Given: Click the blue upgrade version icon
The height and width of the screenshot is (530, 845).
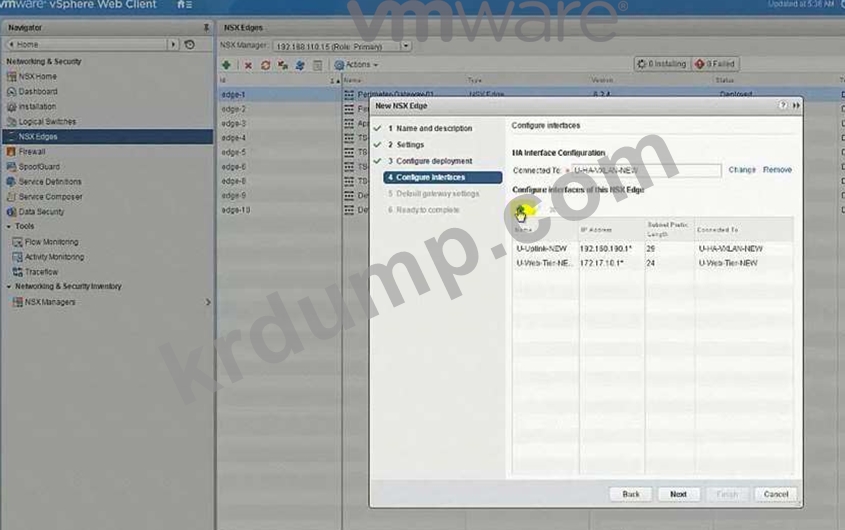Looking at the screenshot, I should click(300, 65).
